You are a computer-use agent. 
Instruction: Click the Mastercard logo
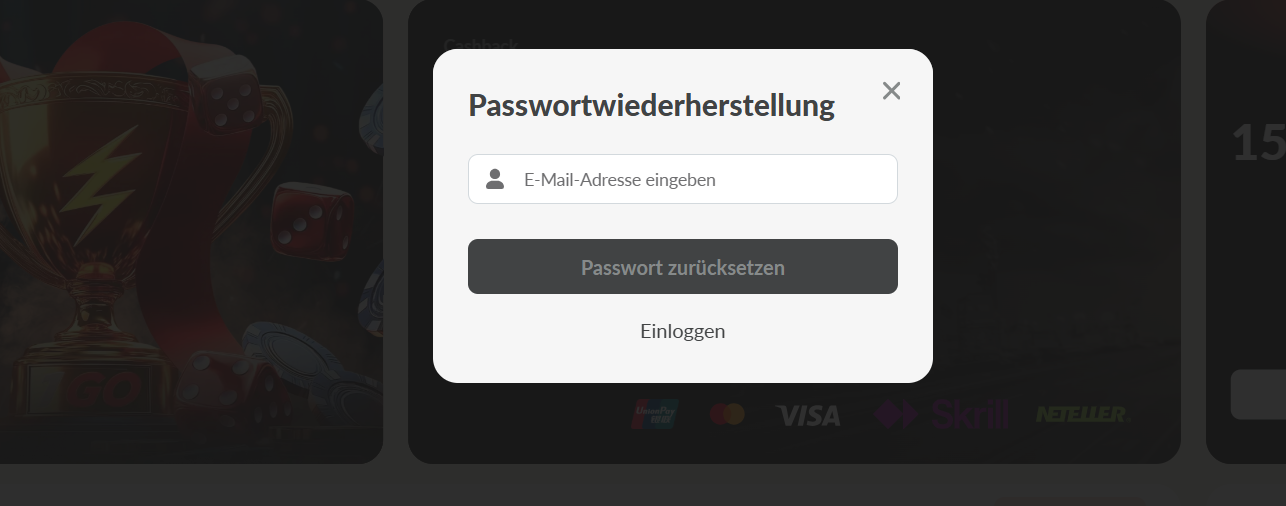click(x=727, y=414)
